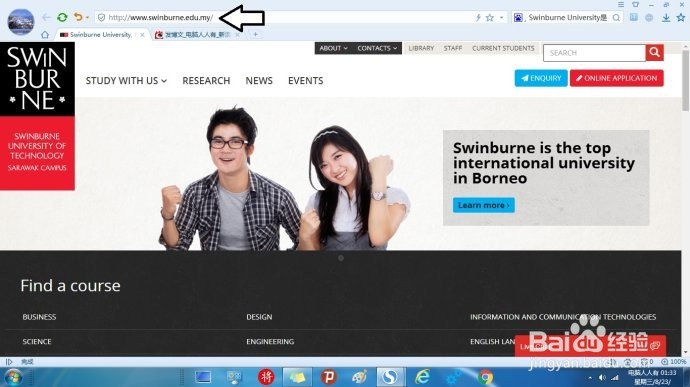
Task: Open the dropdown beside the undo arrow
Action: tap(87, 18)
